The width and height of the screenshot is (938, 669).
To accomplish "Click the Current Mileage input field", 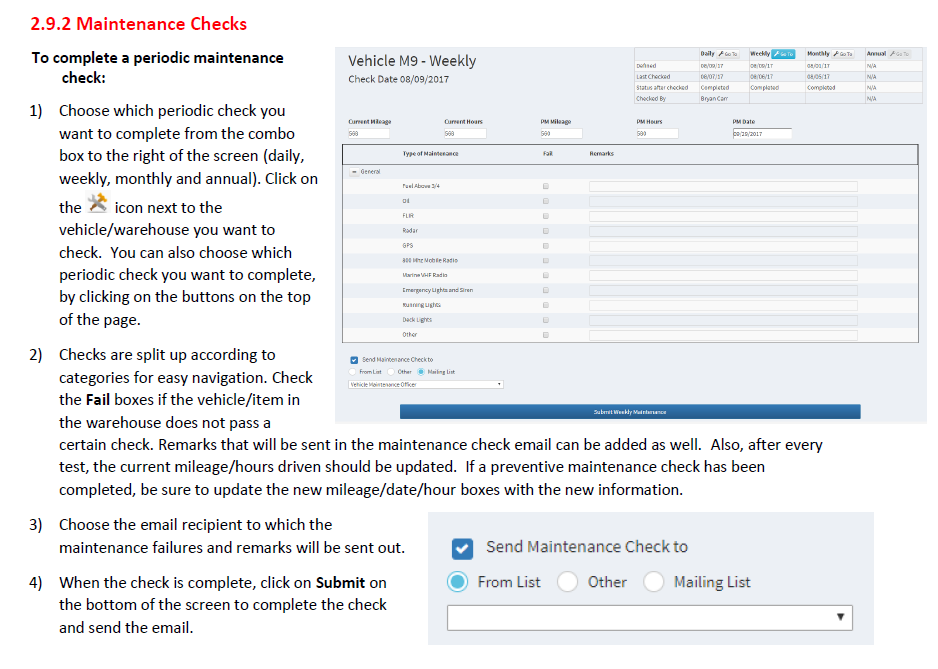I will coord(368,134).
